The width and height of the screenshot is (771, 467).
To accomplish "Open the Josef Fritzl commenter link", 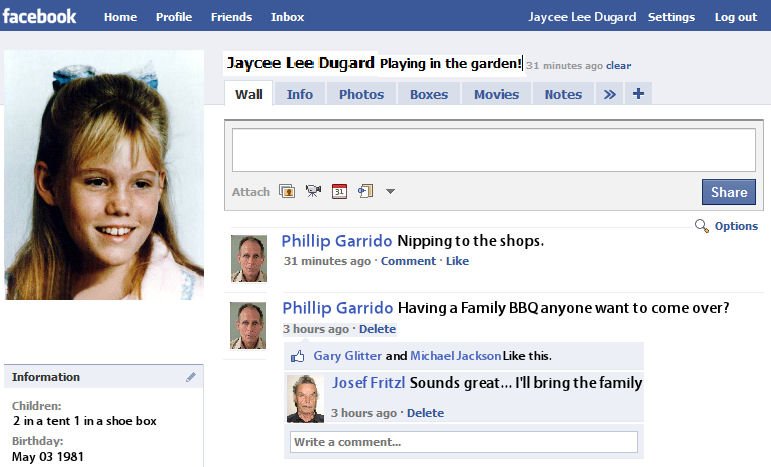I will coord(368,382).
